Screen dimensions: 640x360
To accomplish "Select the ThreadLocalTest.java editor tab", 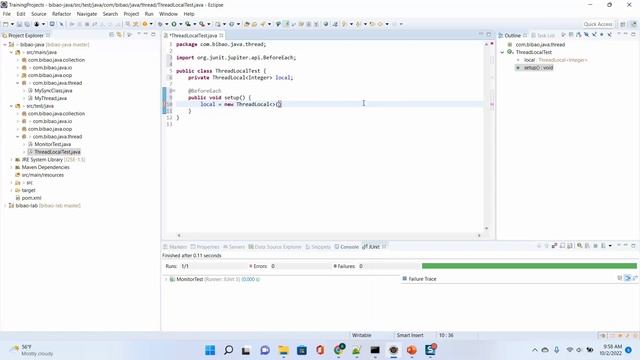I will point(193,36).
